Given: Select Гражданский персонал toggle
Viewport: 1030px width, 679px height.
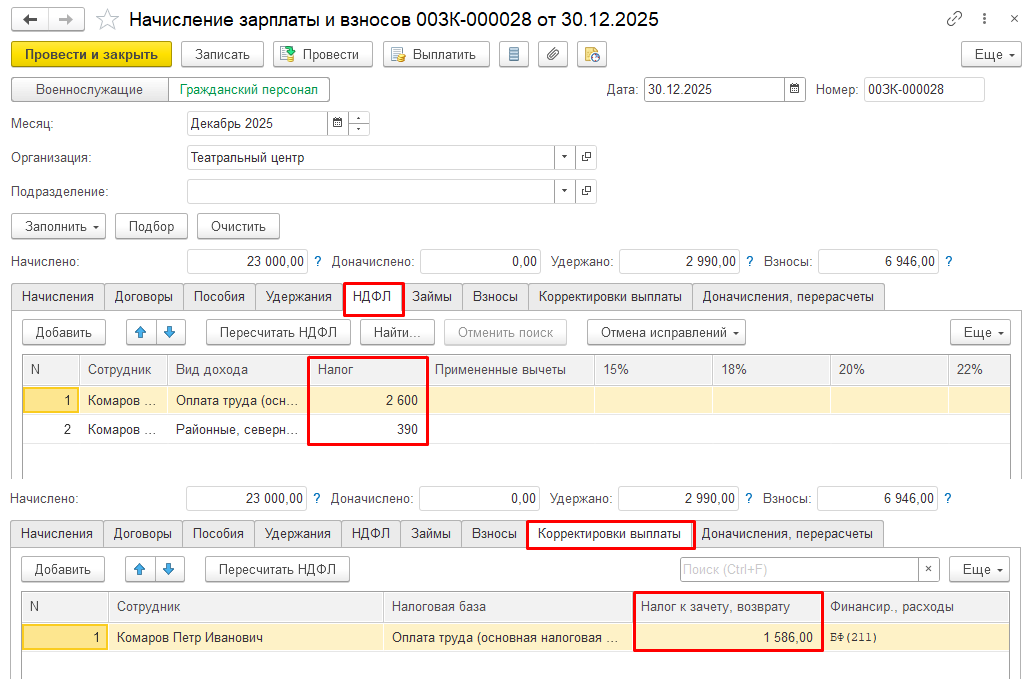Looking at the screenshot, I should 249,90.
